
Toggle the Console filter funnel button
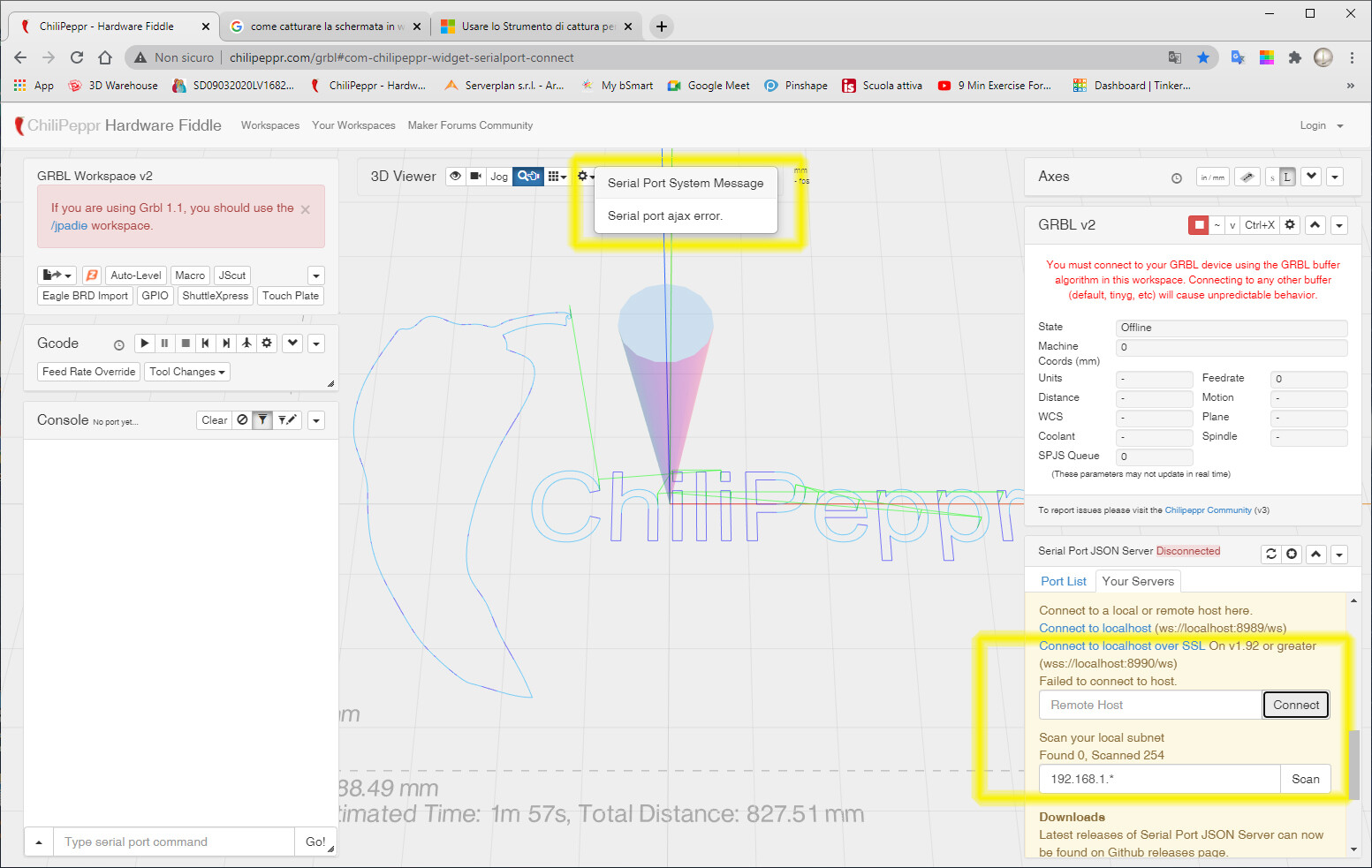click(262, 420)
